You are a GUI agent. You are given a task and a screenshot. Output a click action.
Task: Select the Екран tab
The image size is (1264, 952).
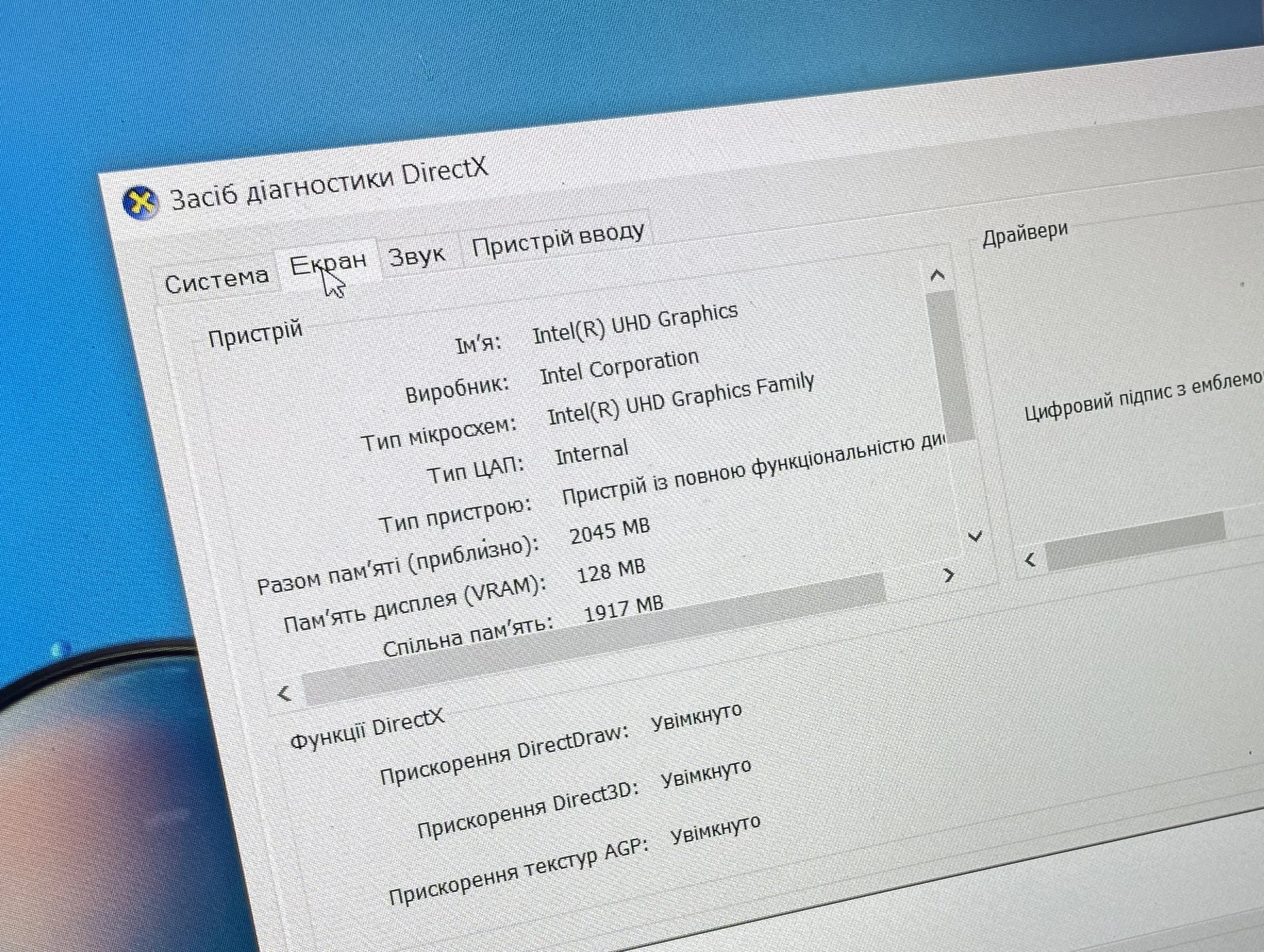coord(328,263)
